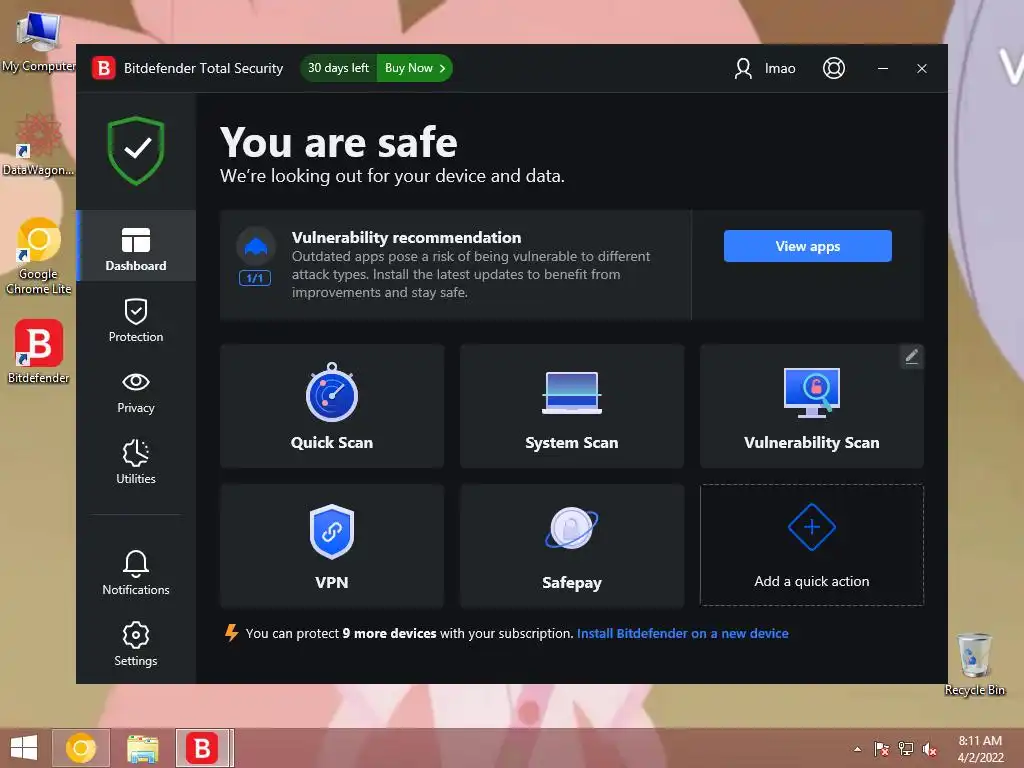
Task: Open the Utilities section
Action: pyautogui.click(x=136, y=462)
